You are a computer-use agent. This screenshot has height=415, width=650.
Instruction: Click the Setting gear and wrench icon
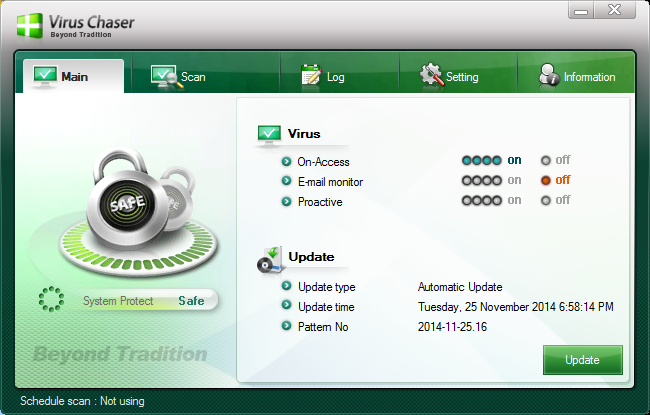coord(431,76)
